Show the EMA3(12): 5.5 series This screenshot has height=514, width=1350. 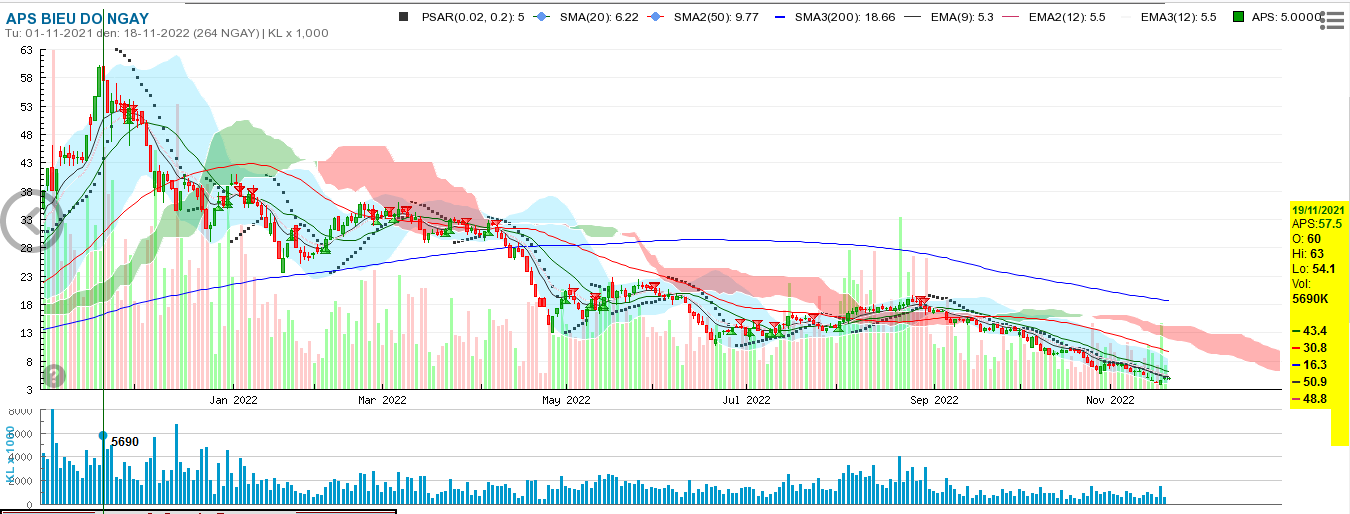tap(1167, 17)
